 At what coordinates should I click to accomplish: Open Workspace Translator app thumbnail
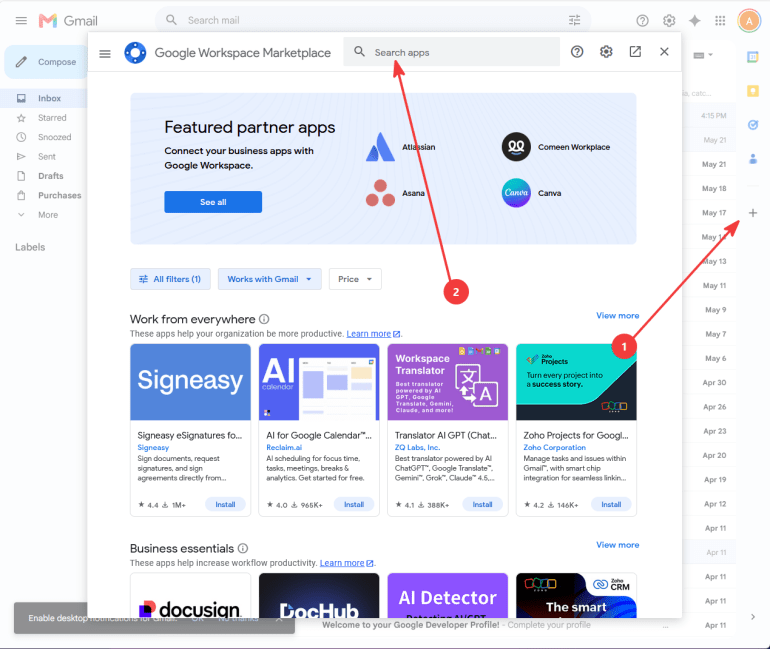(x=447, y=382)
